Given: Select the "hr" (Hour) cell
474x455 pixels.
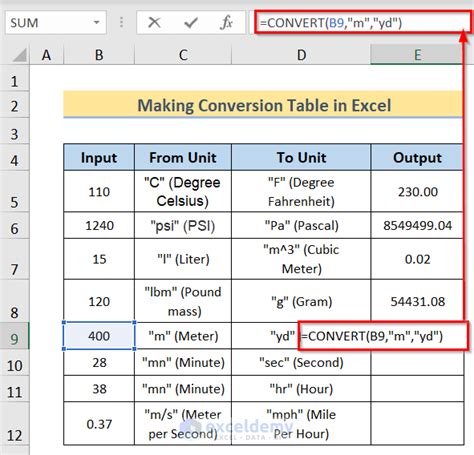Looking at the screenshot, I should click(301, 389).
